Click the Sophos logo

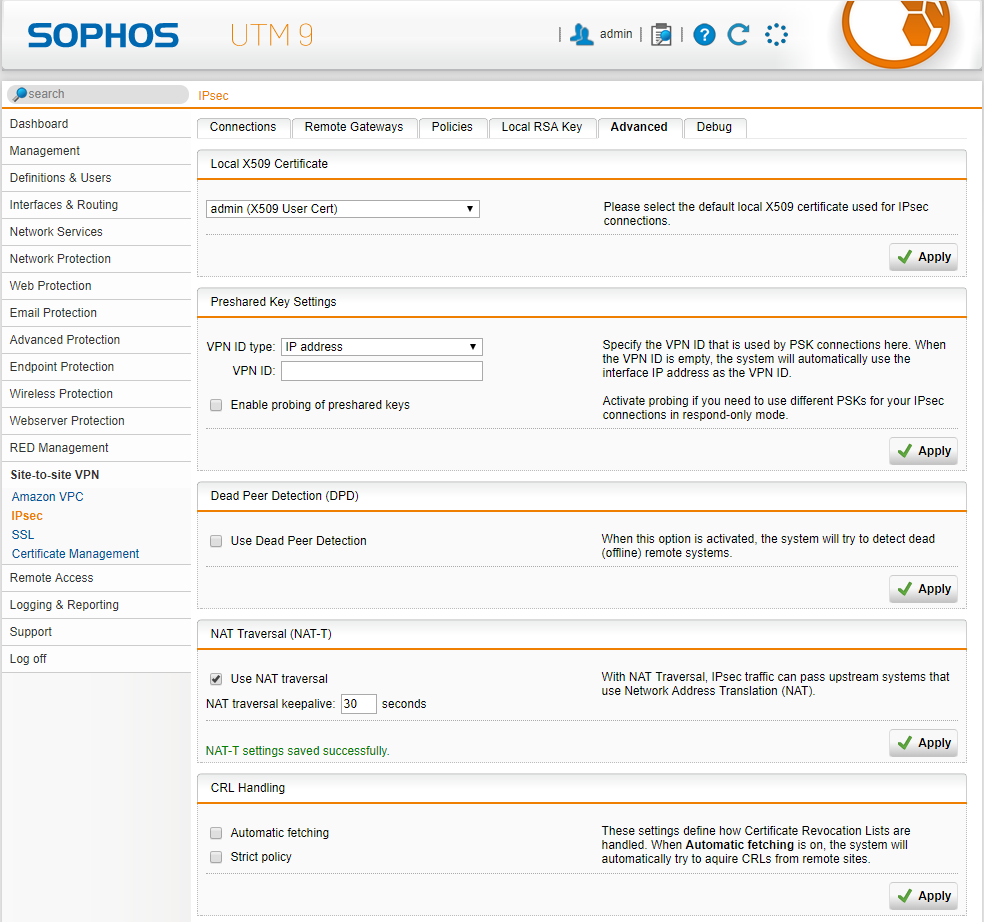coord(103,35)
